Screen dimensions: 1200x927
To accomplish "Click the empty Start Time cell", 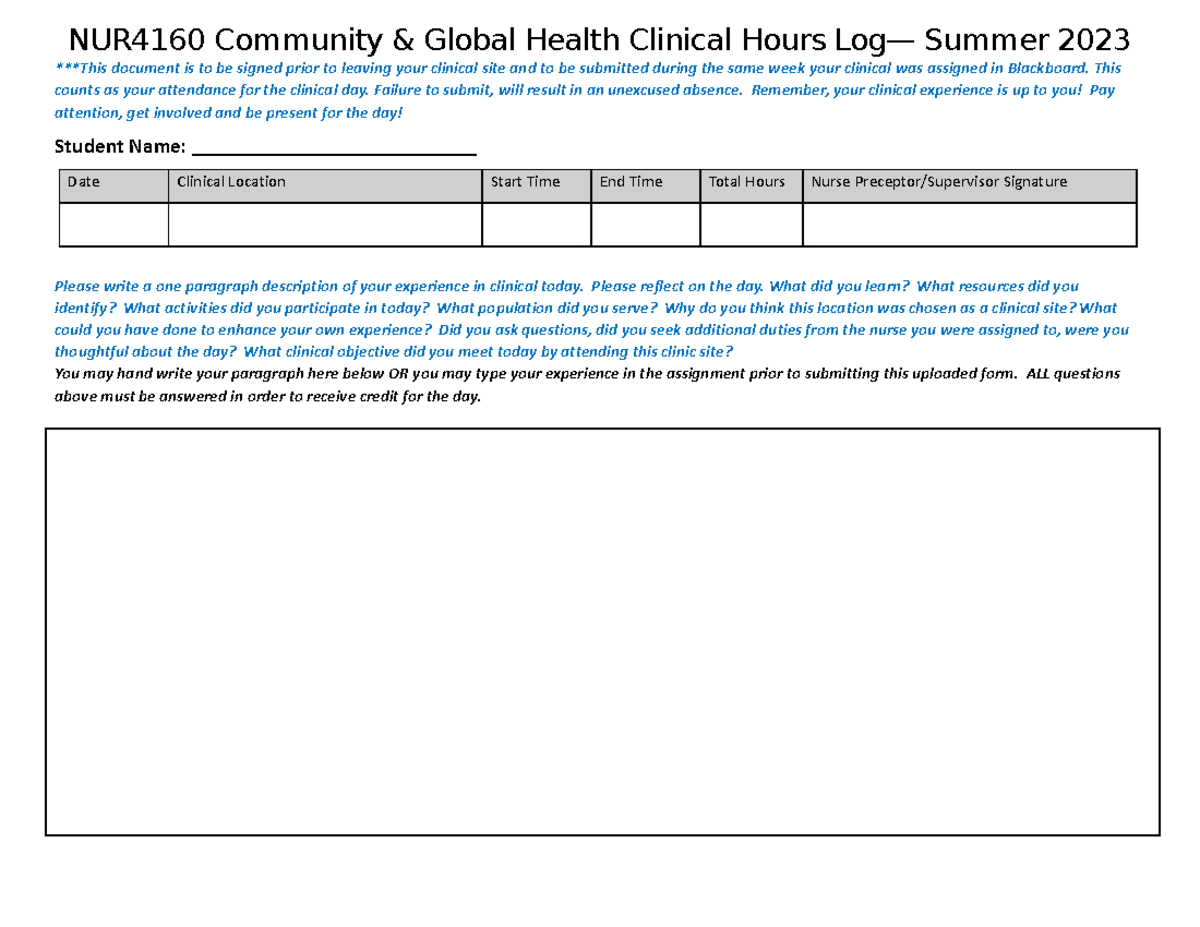I will 536,222.
